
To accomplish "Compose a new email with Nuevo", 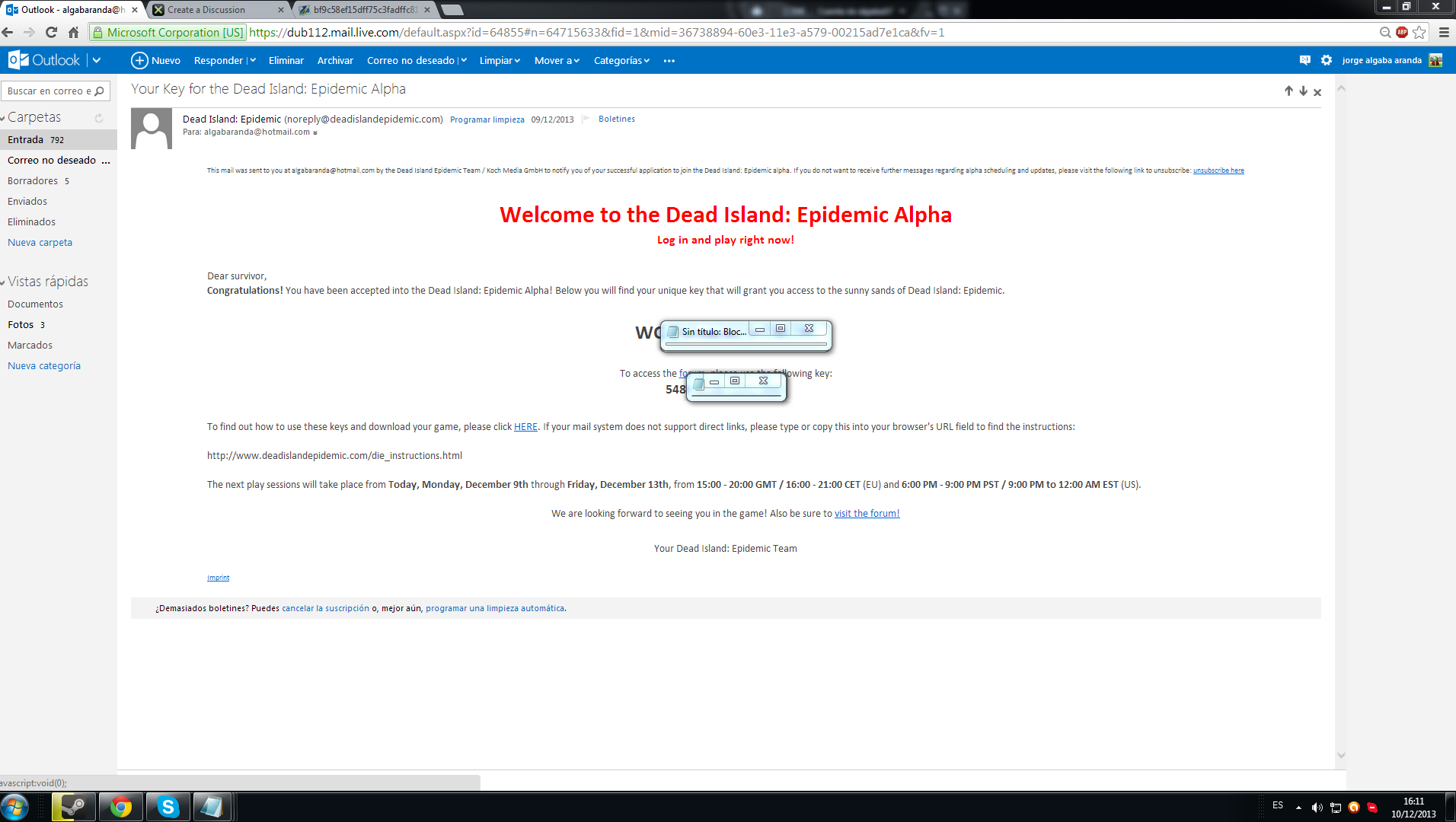I will coord(155,60).
